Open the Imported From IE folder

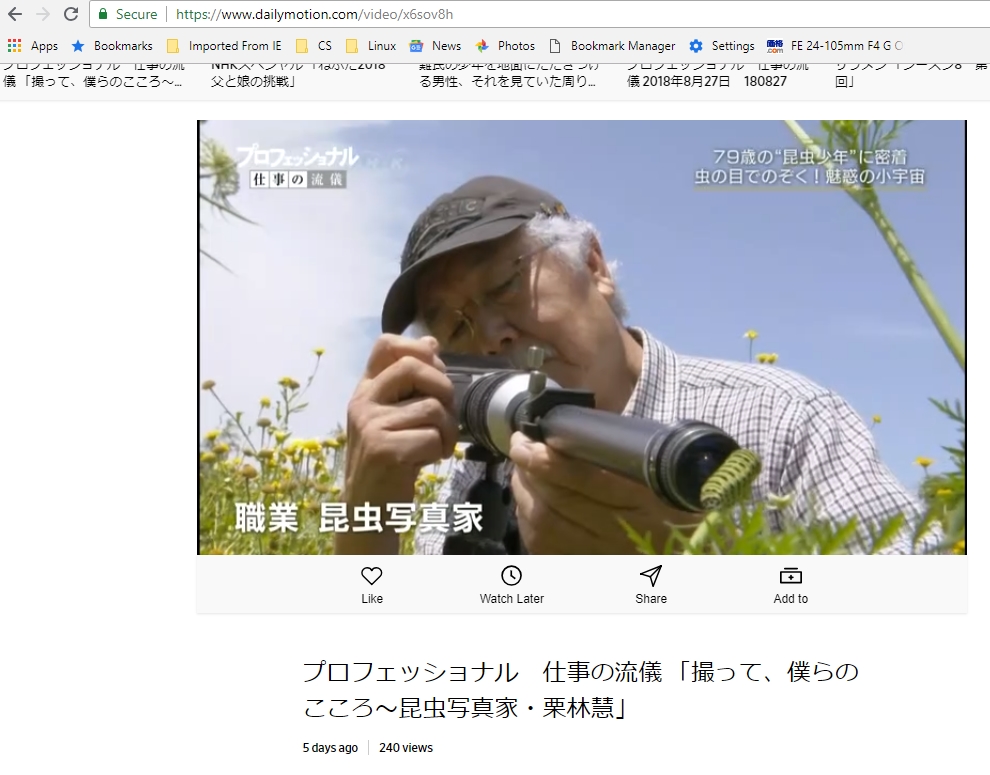(x=224, y=45)
